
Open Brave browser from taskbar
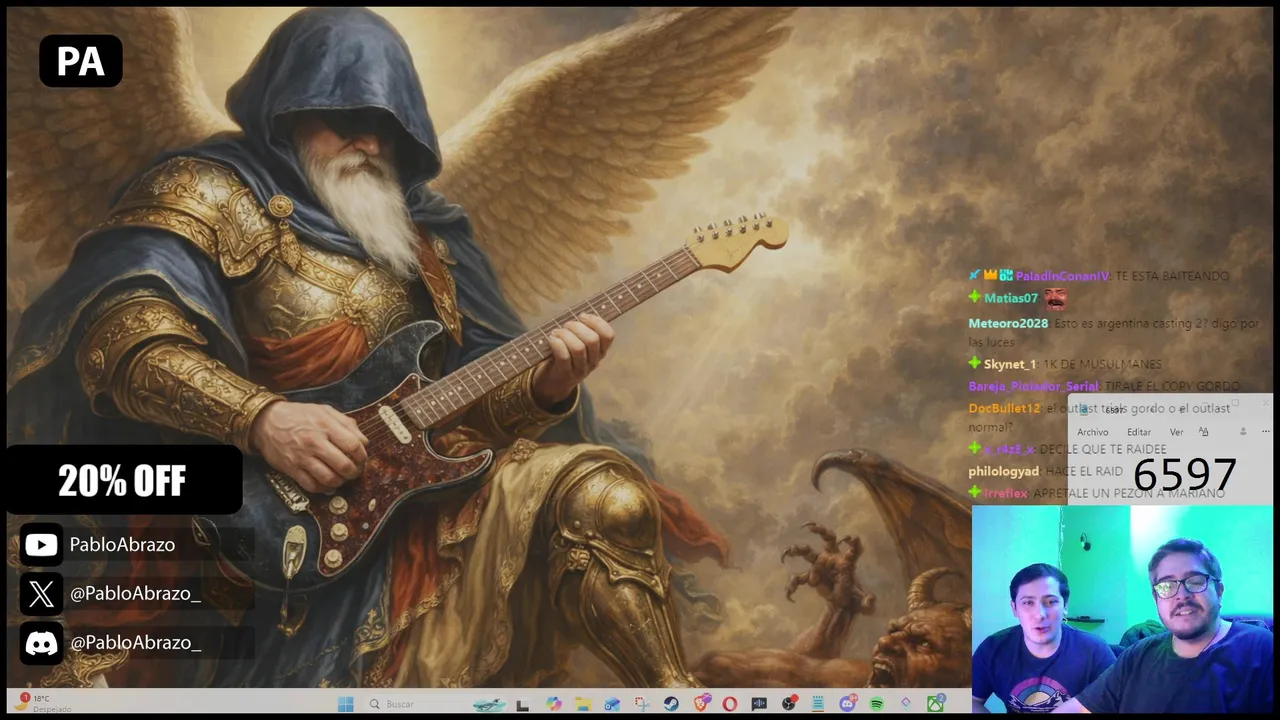[701, 704]
